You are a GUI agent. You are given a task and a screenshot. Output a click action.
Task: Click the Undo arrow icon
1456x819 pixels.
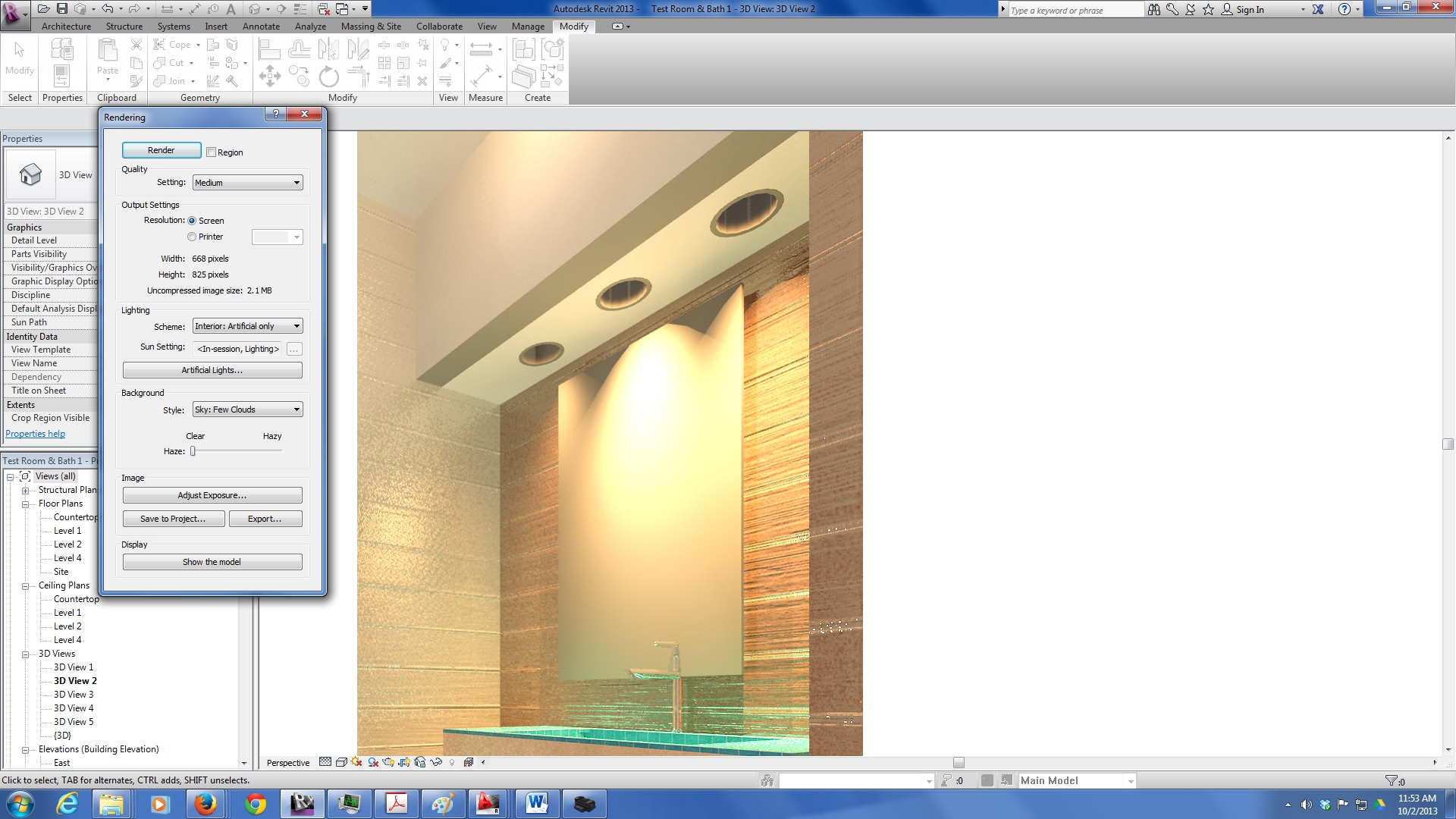(x=107, y=9)
